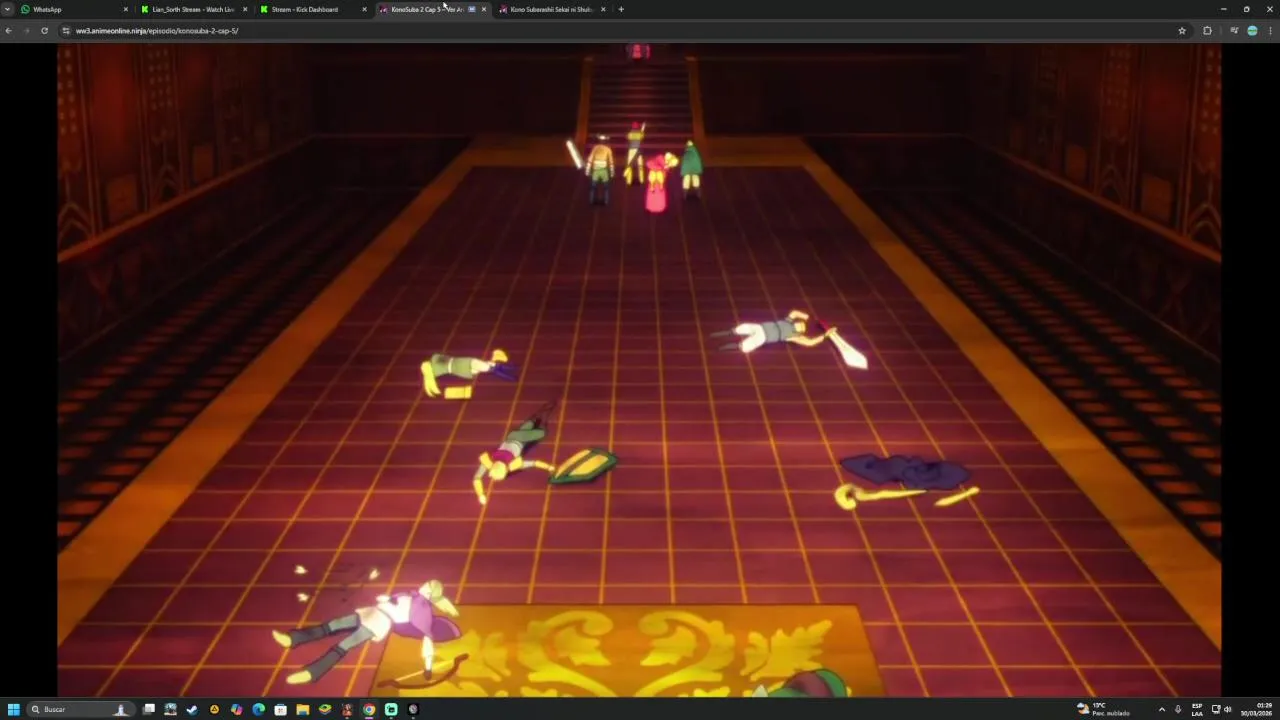Open the green streaming app in taskbar
The height and width of the screenshot is (720, 1280).
coord(391,709)
